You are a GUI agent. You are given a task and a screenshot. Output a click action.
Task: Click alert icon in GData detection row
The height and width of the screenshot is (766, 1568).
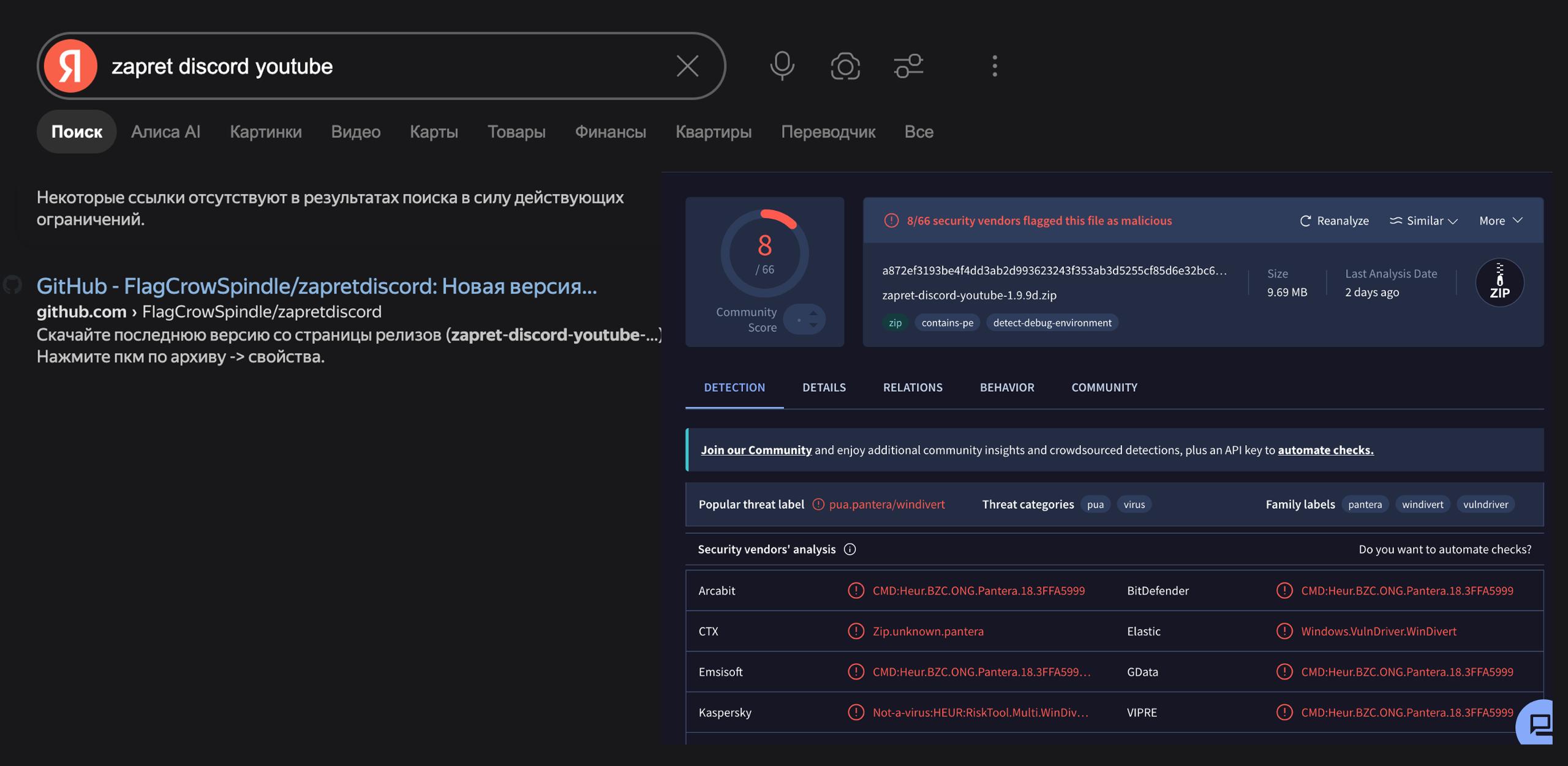click(x=1284, y=672)
